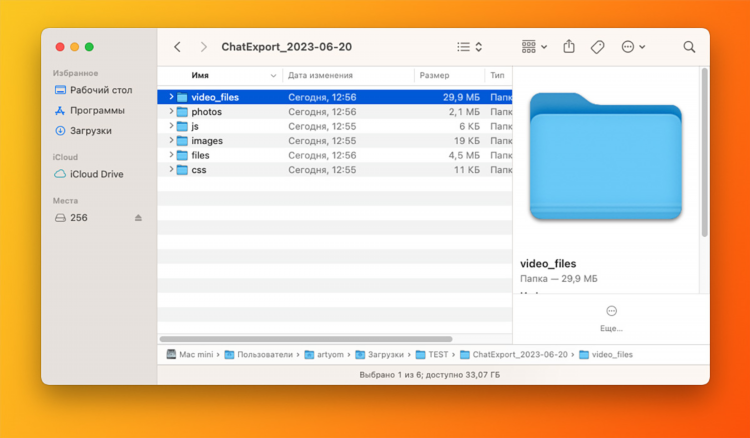The width and height of the screenshot is (750, 438).
Task: Go back with the left arrow button
Action: coord(177,47)
